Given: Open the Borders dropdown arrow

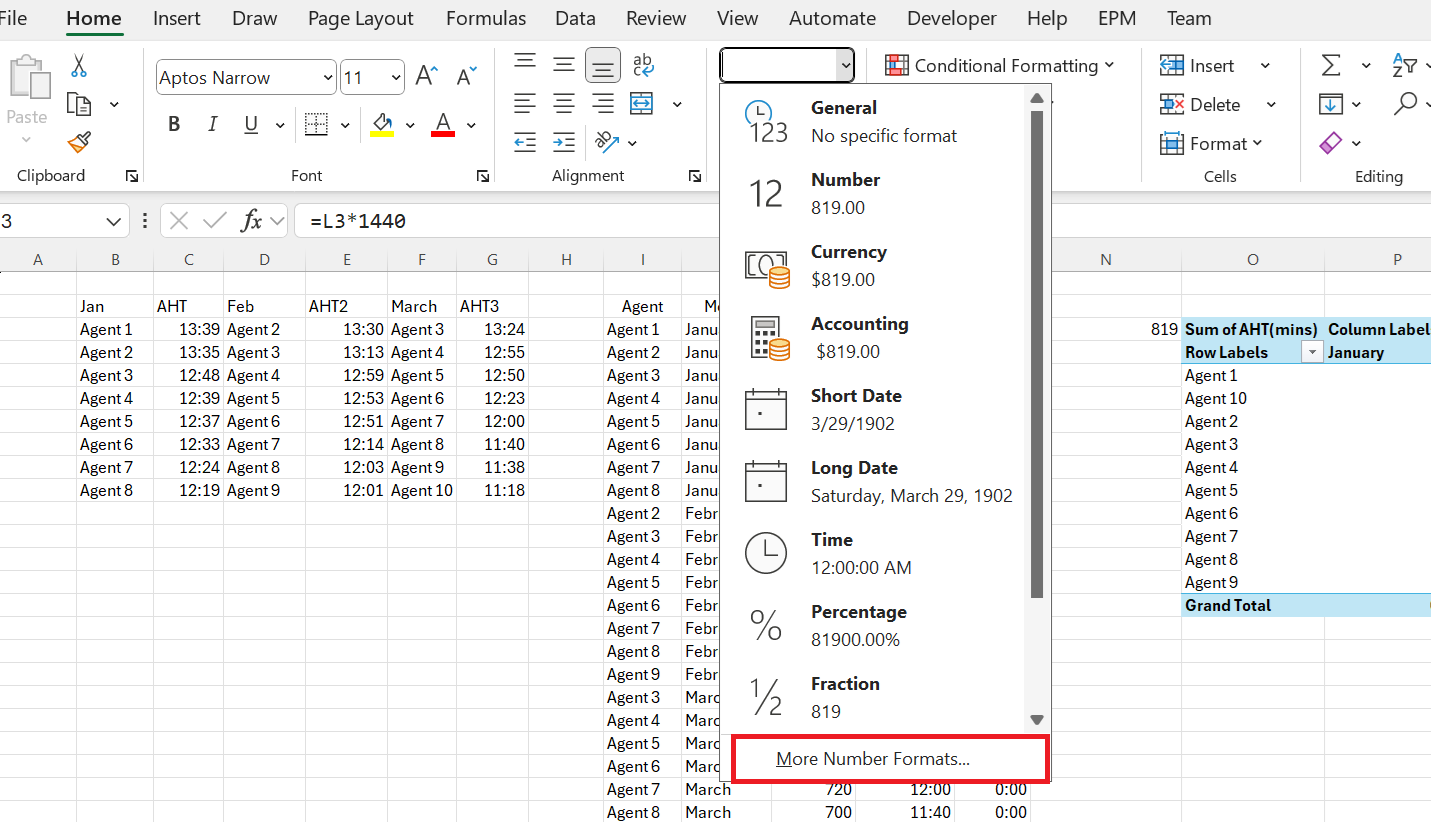Looking at the screenshot, I should [345, 126].
